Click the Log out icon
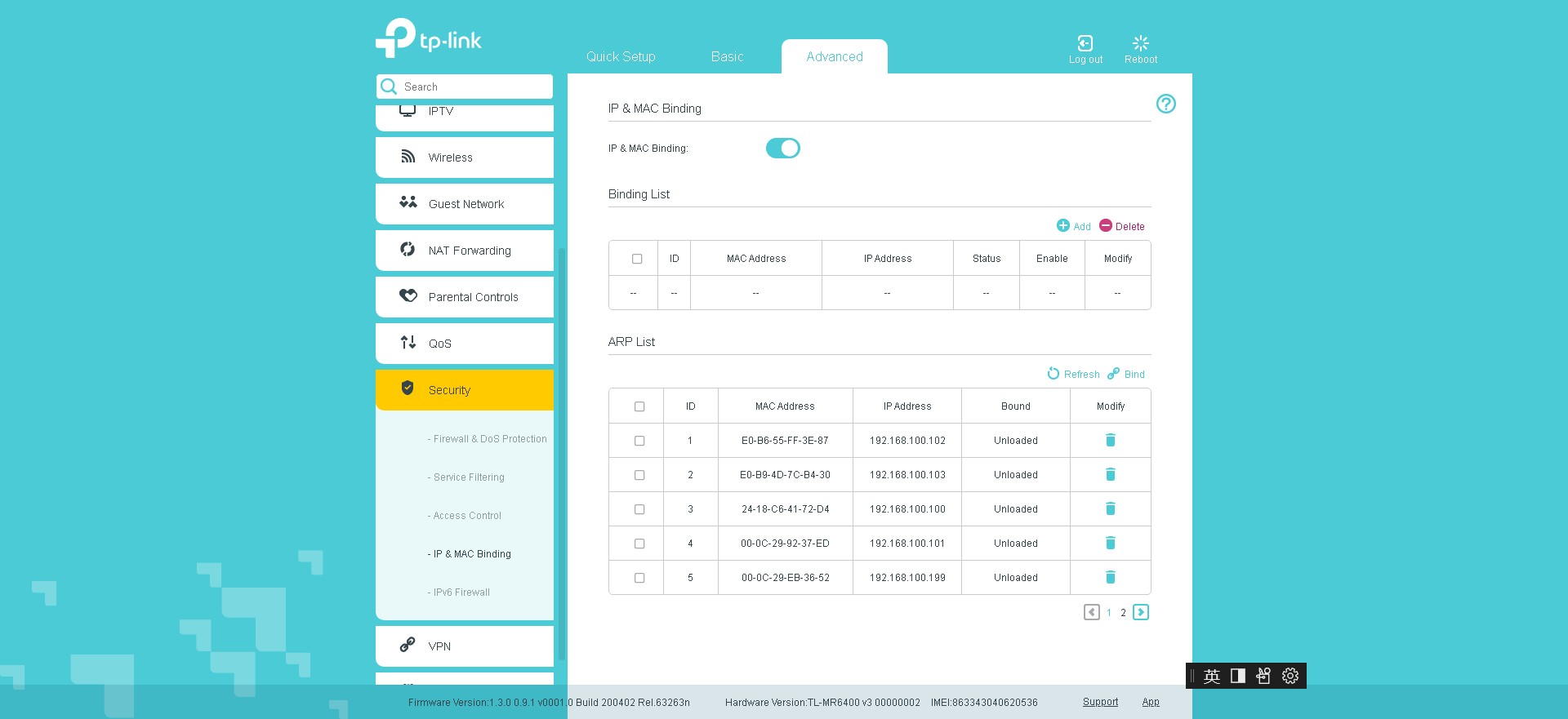The image size is (1568, 719). point(1085,43)
